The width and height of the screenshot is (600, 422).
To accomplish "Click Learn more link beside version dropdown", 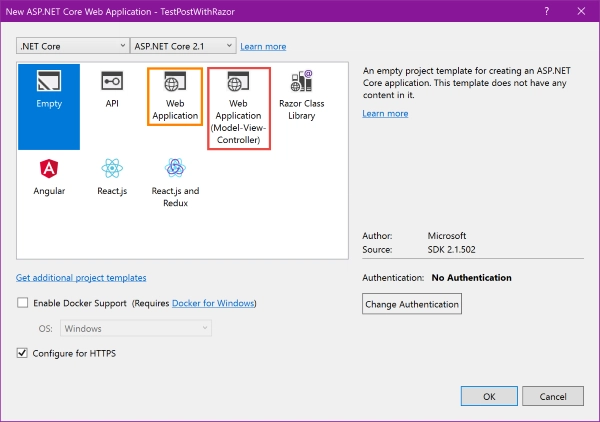I will 263,47.
